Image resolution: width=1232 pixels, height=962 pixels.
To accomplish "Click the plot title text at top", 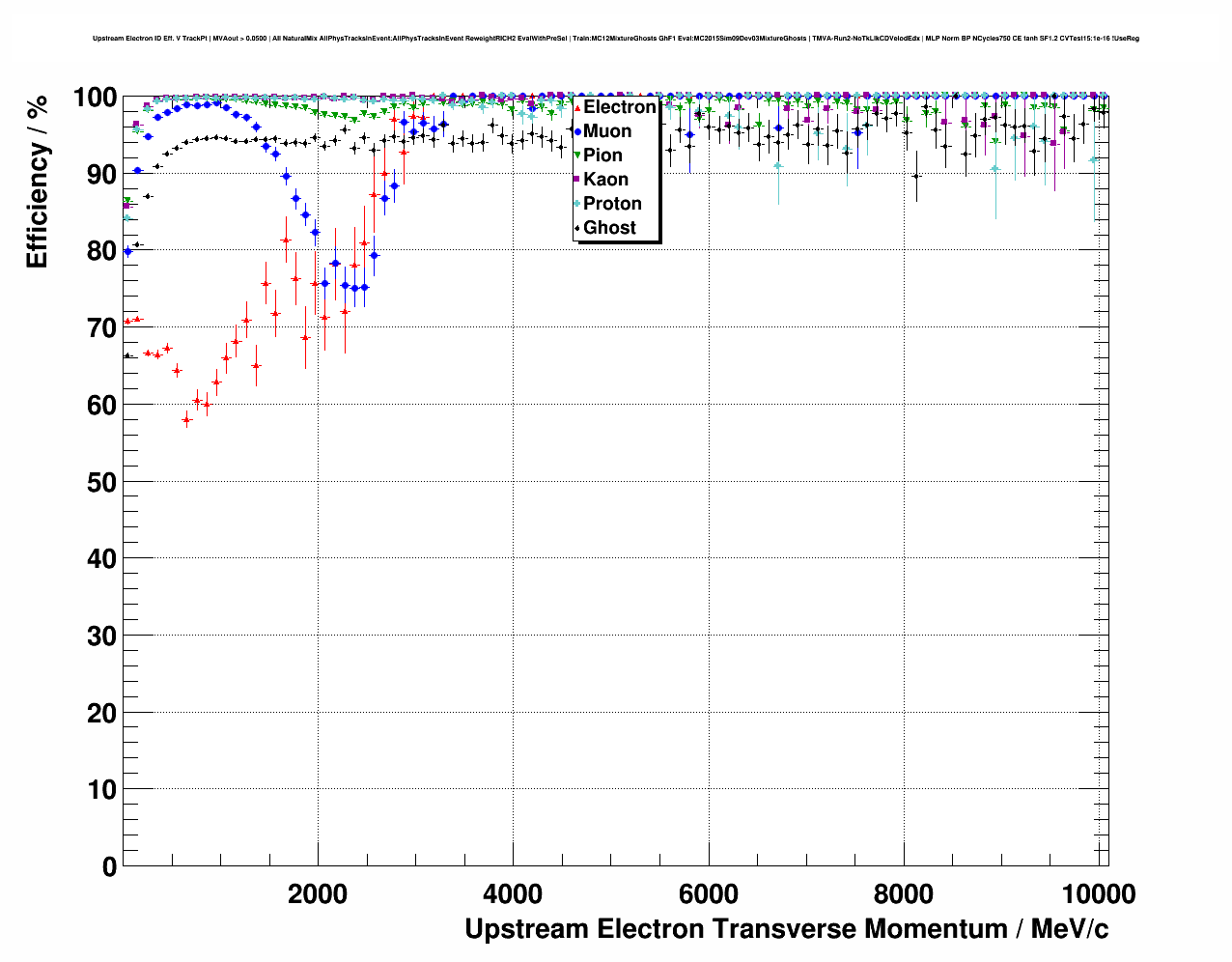I will [615, 39].
